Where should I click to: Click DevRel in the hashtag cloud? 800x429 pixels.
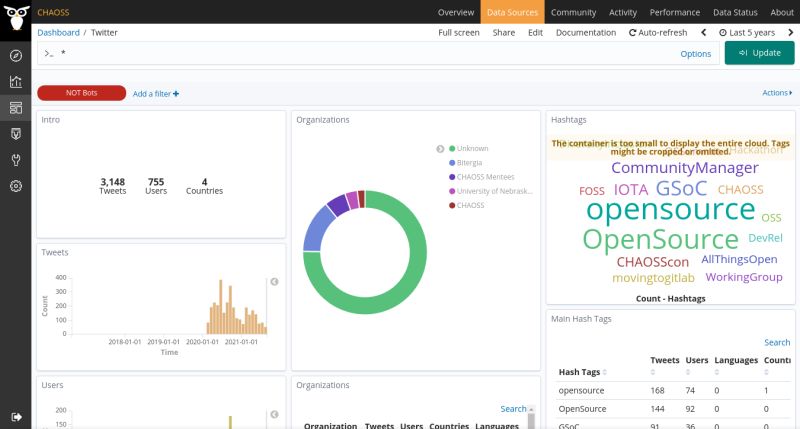pyautogui.click(x=765, y=238)
